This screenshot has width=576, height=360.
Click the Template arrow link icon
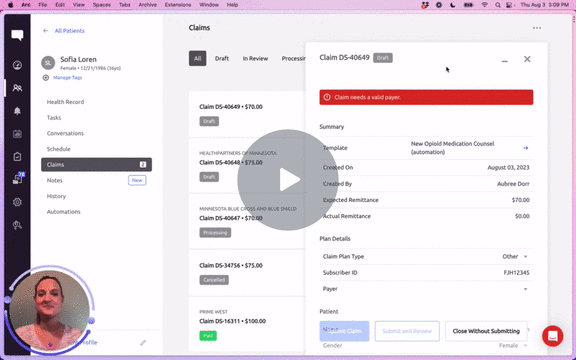[x=526, y=148]
